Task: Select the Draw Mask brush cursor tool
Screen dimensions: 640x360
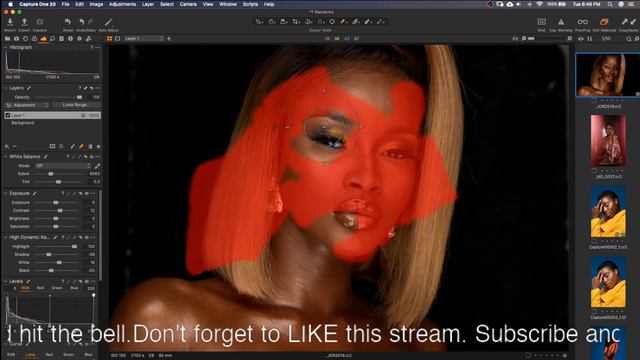Action: coord(344,22)
